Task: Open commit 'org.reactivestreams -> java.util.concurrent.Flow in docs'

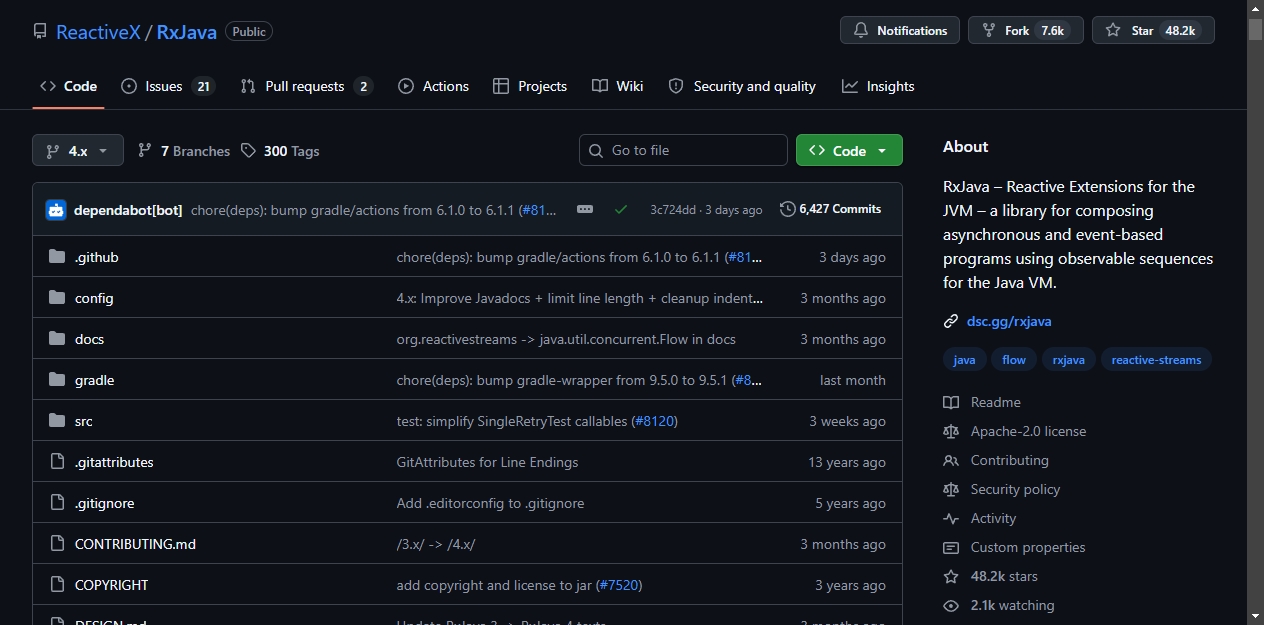Action: pyautogui.click(x=566, y=339)
